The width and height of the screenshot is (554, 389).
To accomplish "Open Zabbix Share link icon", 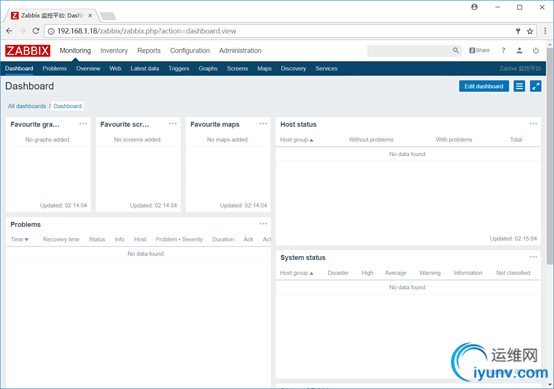I will [479, 51].
